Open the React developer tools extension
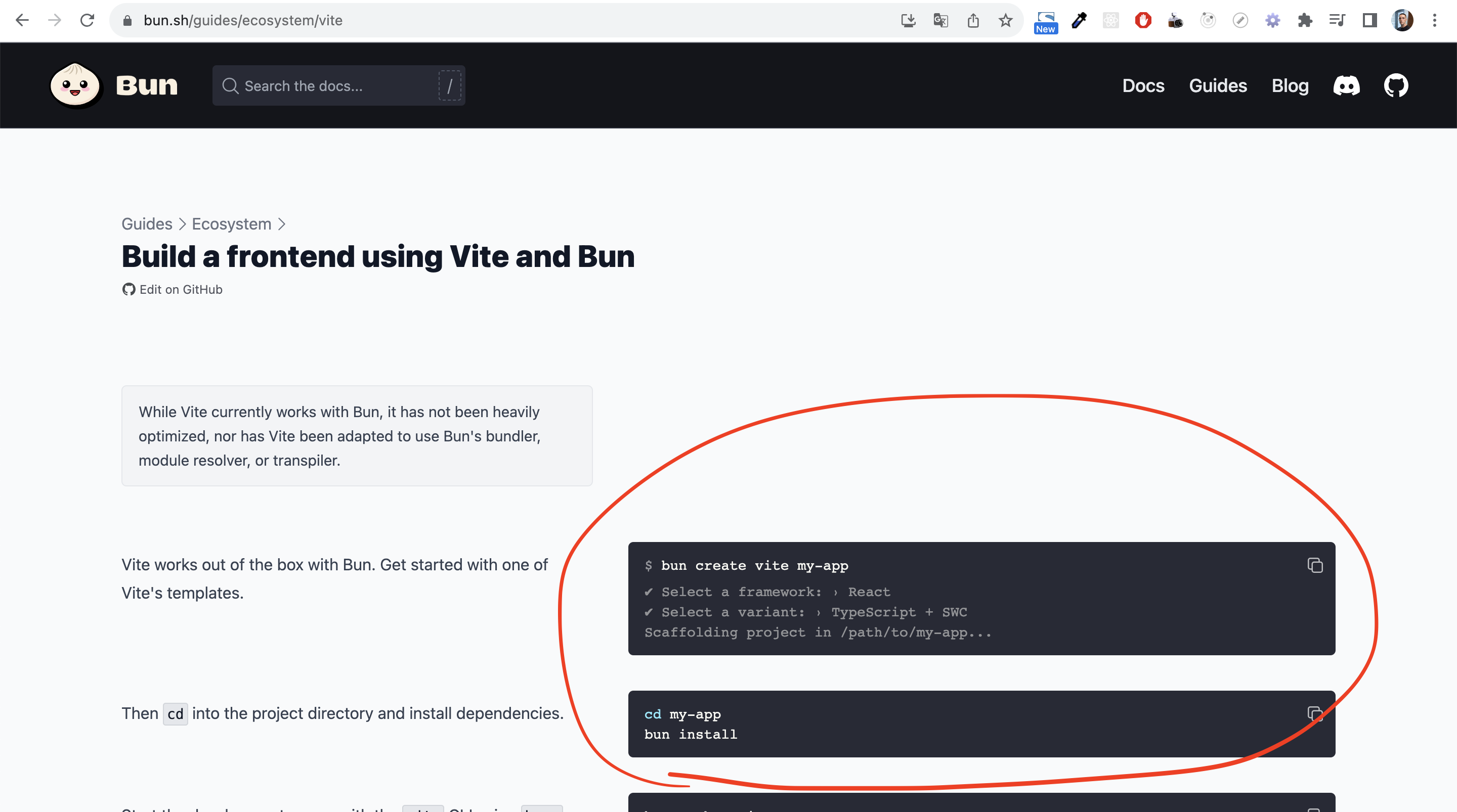 (x=1111, y=20)
